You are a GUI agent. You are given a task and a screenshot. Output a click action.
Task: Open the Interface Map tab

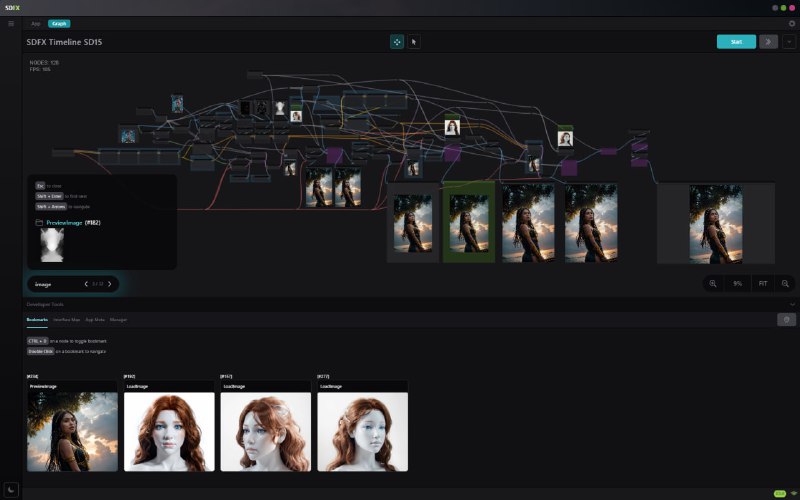pyautogui.click(x=66, y=320)
